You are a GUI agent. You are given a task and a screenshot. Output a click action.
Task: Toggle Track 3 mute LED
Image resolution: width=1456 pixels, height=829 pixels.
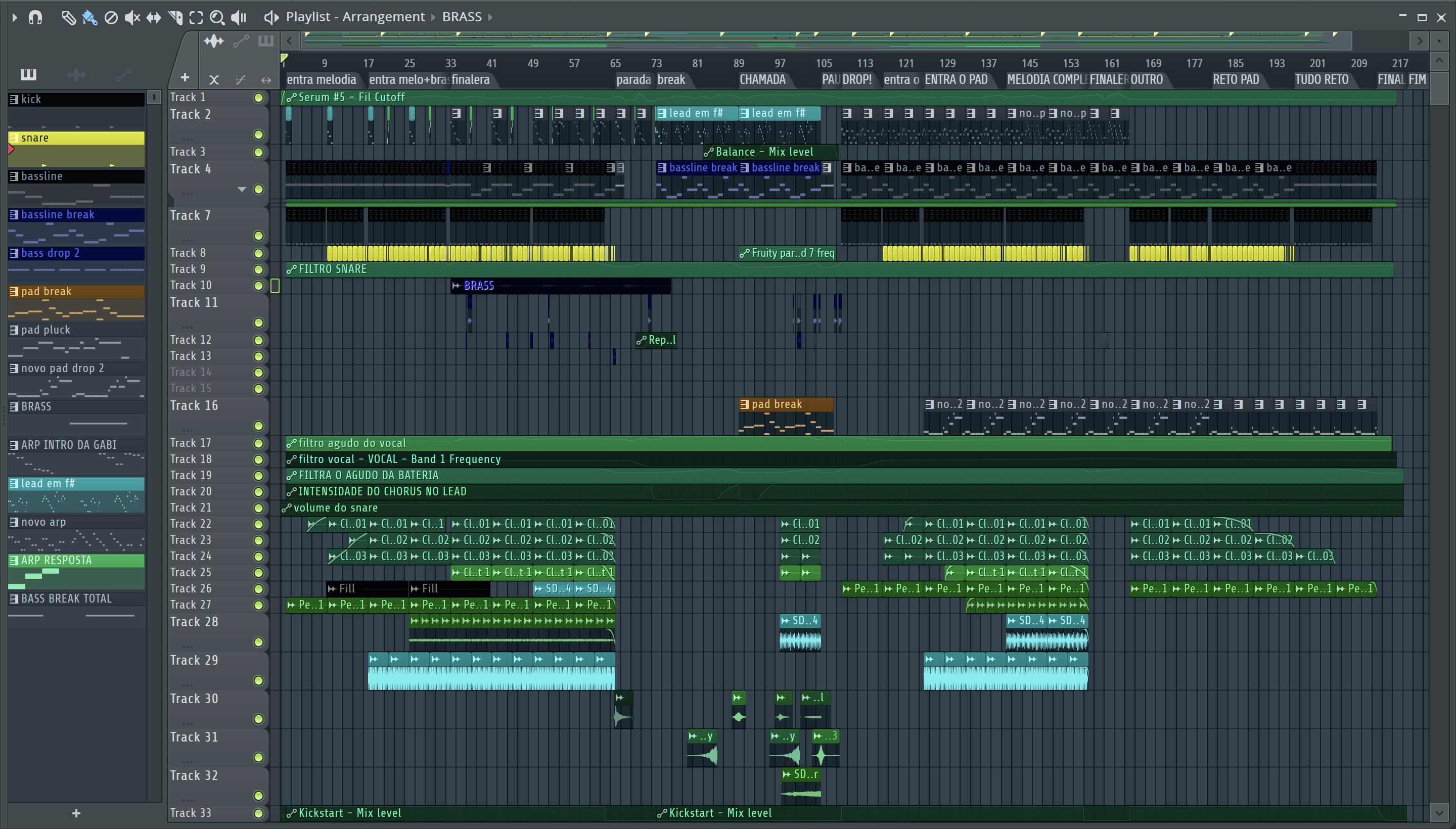(258, 153)
